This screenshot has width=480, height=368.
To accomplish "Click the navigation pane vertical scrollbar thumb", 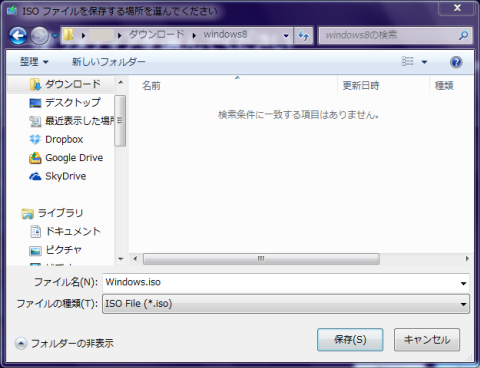I will click(x=120, y=121).
